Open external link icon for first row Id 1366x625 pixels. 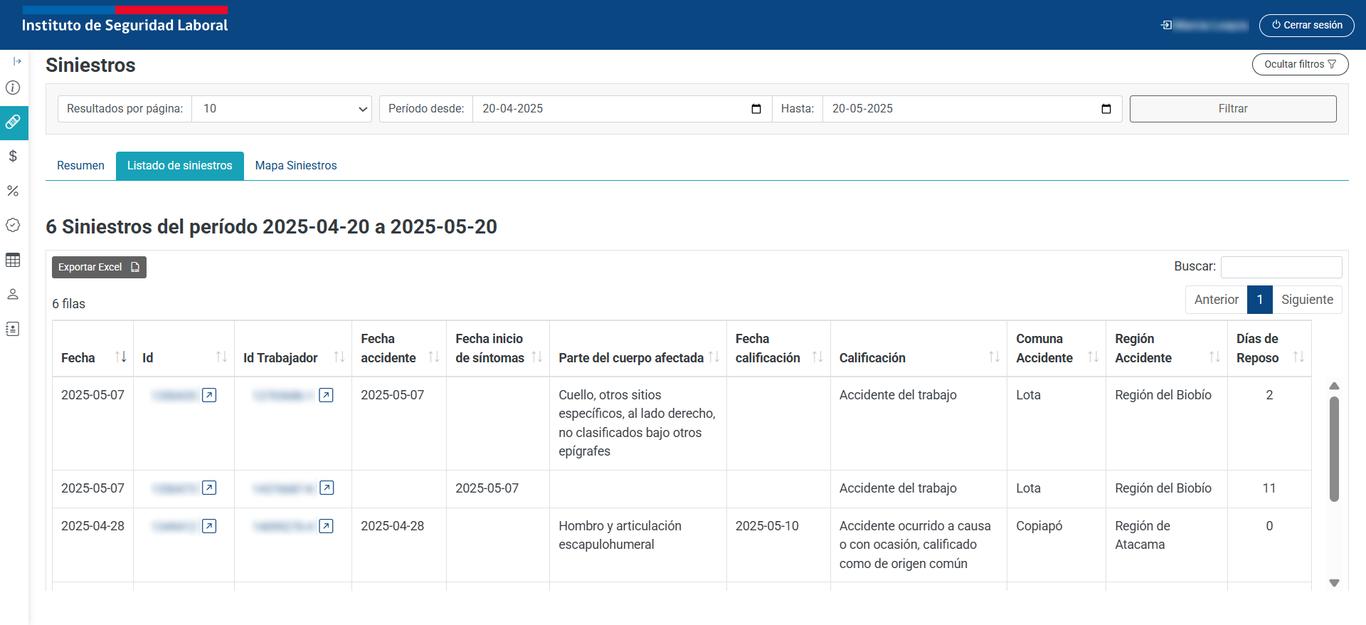pyautogui.click(x=209, y=395)
